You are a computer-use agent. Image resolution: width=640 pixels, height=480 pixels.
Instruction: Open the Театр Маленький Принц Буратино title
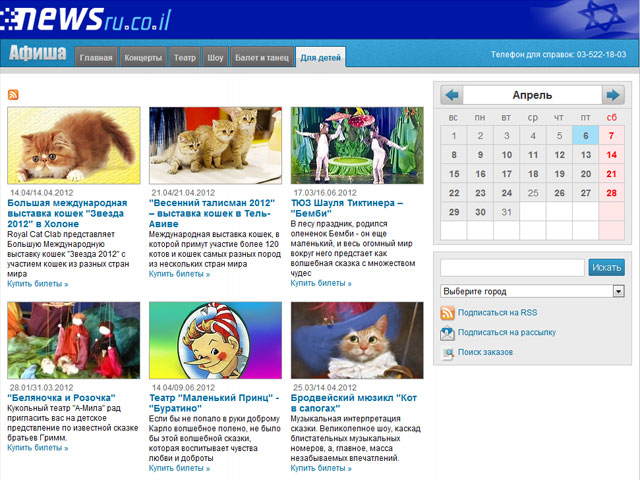pyautogui.click(x=214, y=403)
